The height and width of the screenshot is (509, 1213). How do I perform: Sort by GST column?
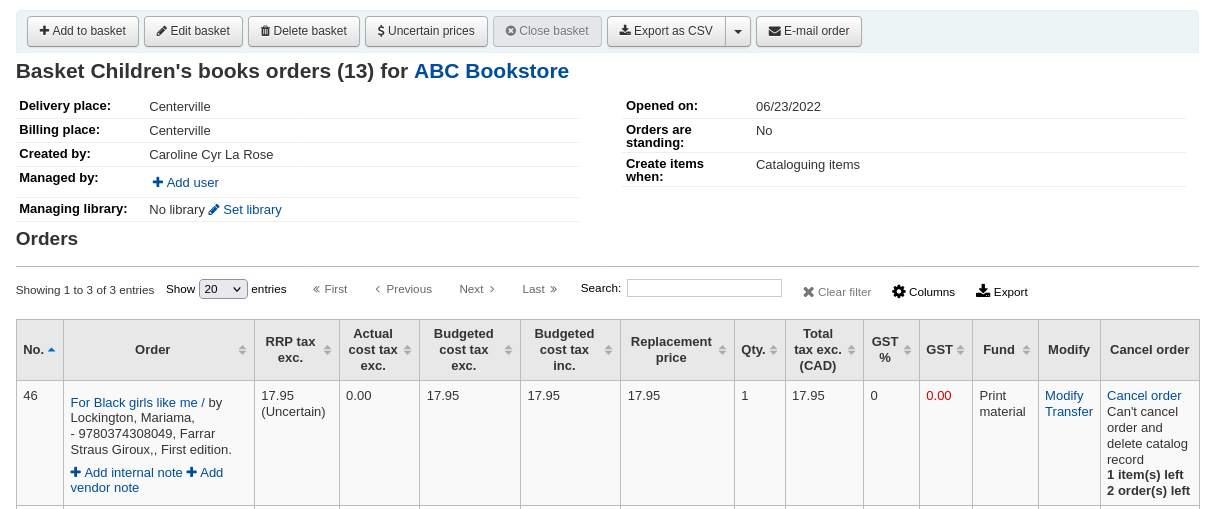coord(945,350)
